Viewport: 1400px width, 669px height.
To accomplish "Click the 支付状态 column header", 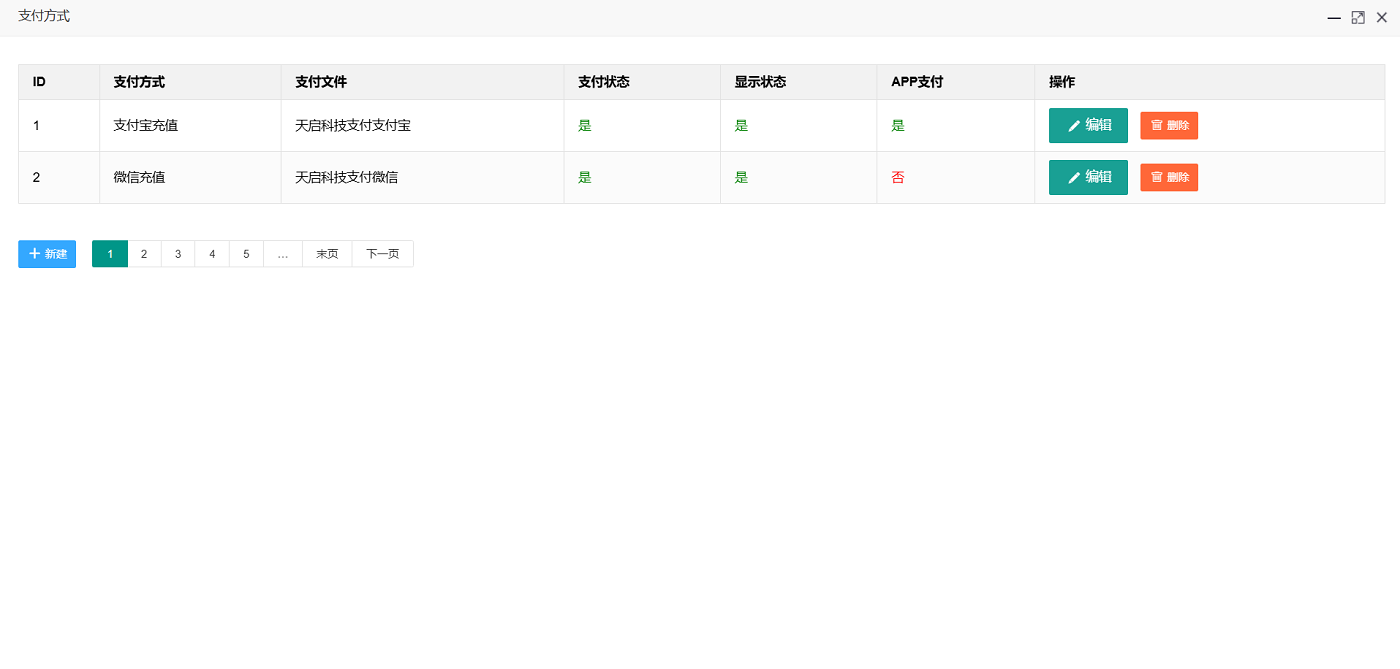I will point(604,82).
